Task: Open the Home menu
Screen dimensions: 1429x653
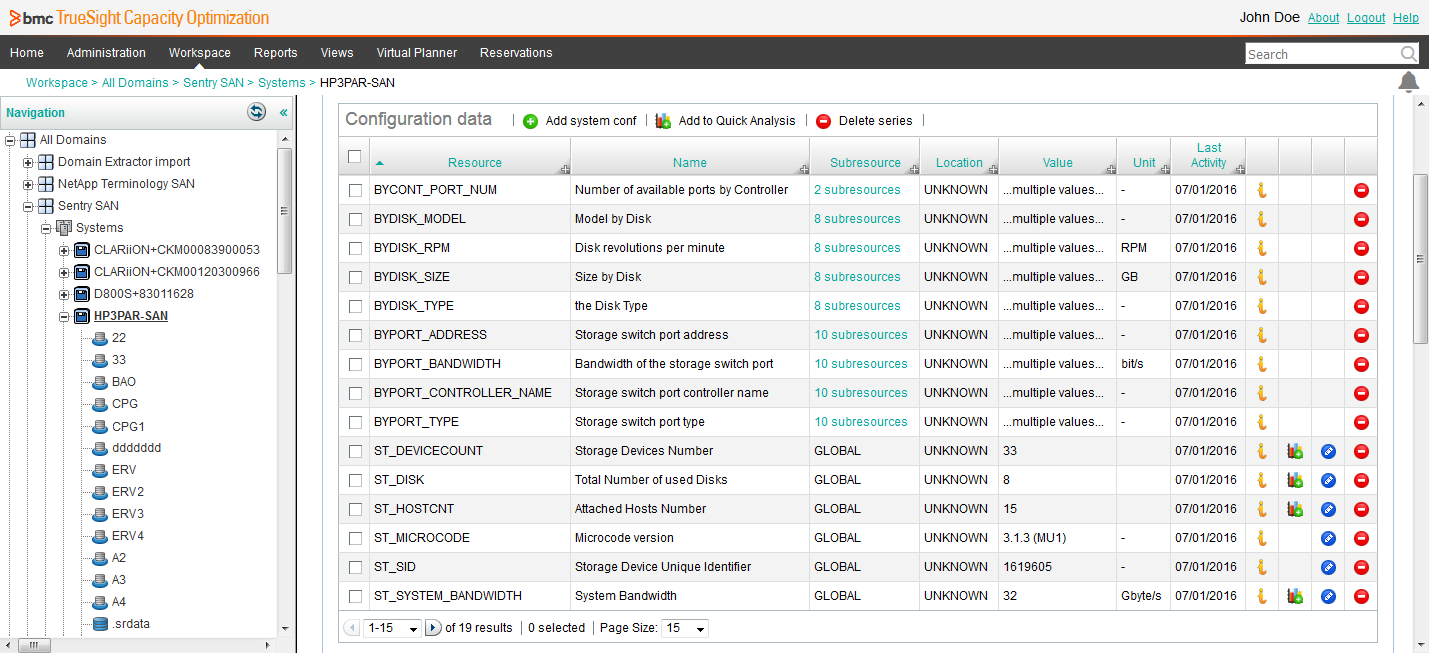Action: (x=27, y=53)
